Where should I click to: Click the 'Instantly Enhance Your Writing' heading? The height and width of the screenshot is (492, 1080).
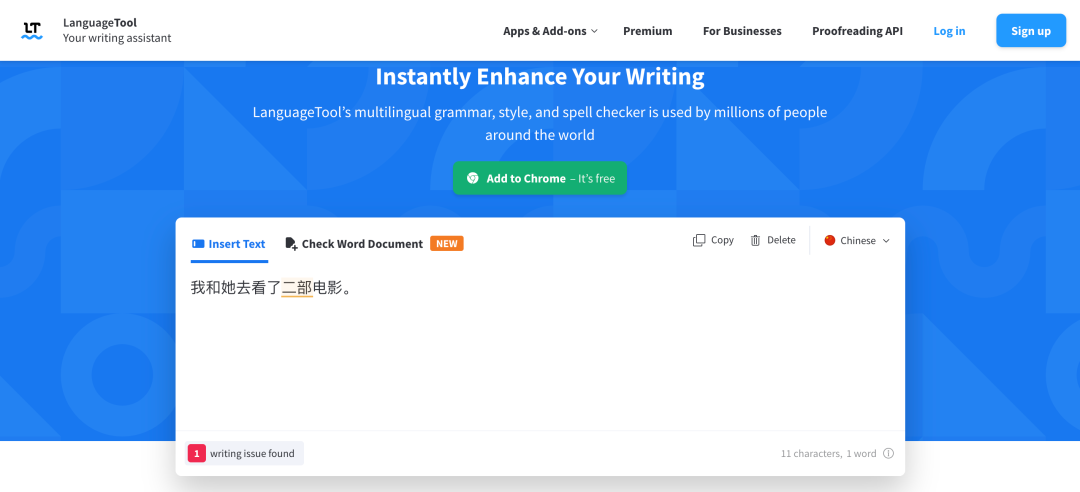pyautogui.click(x=540, y=76)
